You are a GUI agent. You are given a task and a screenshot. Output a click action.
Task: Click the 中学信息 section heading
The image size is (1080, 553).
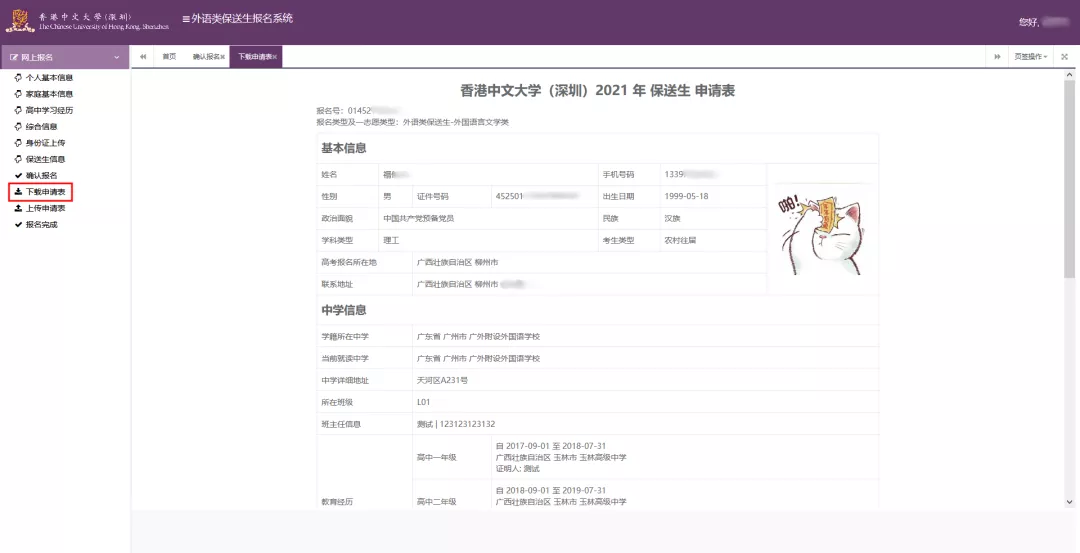pos(344,311)
